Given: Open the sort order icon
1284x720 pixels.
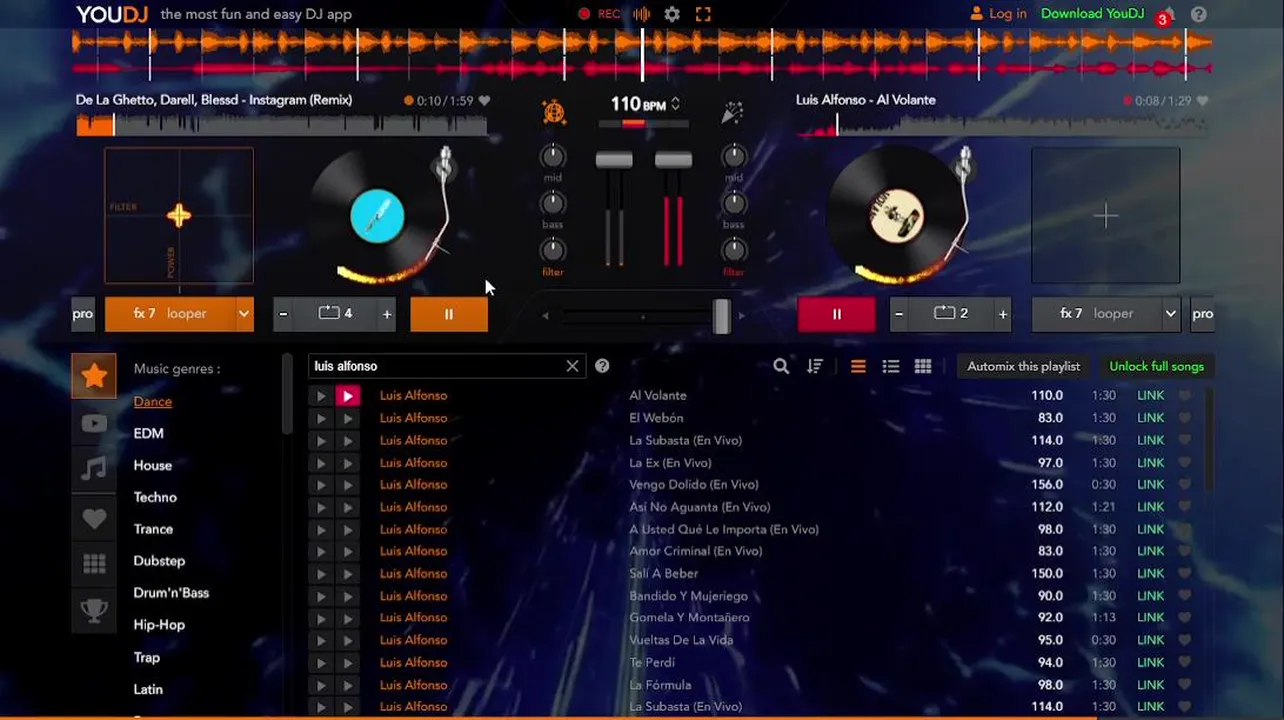Looking at the screenshot, I should [815, 366].
